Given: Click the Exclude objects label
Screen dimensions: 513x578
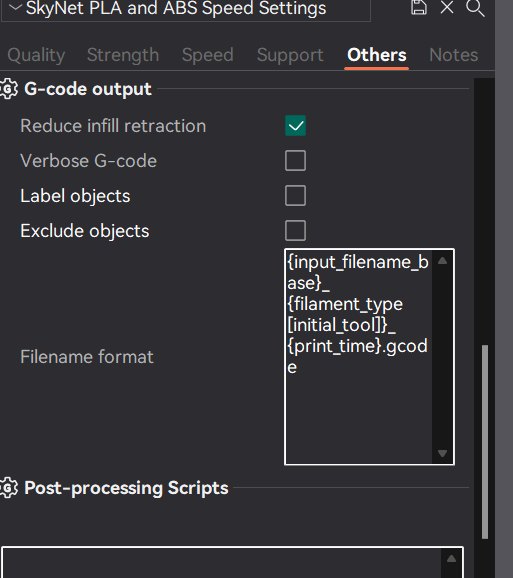Looking at the screenshot, I should (x=85, y=231).
